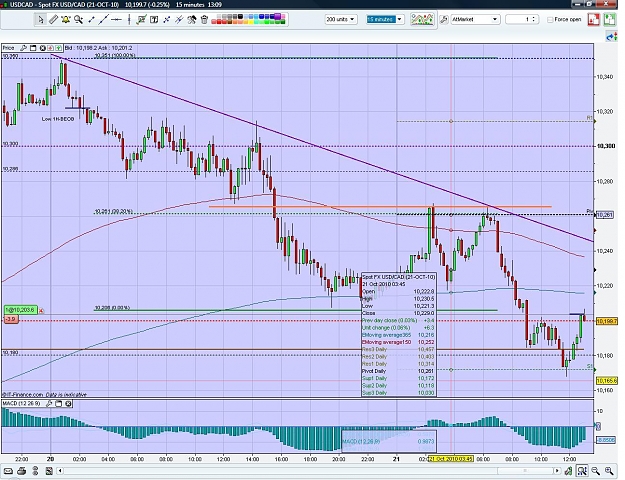Open the AtMarket order type dropdown
625x480 pixels.
click(475, 19)
